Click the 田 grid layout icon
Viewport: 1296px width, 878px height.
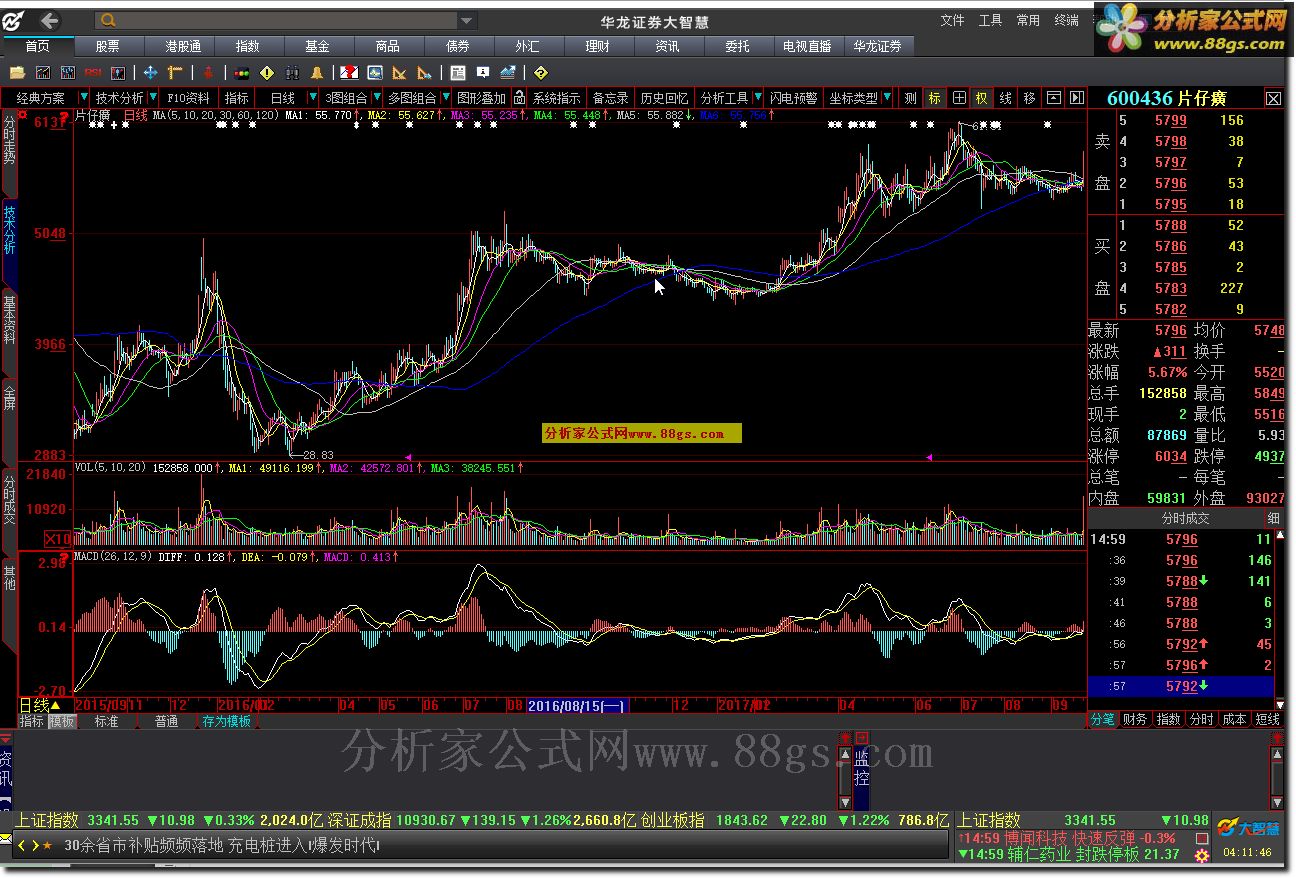click(959, 98)
